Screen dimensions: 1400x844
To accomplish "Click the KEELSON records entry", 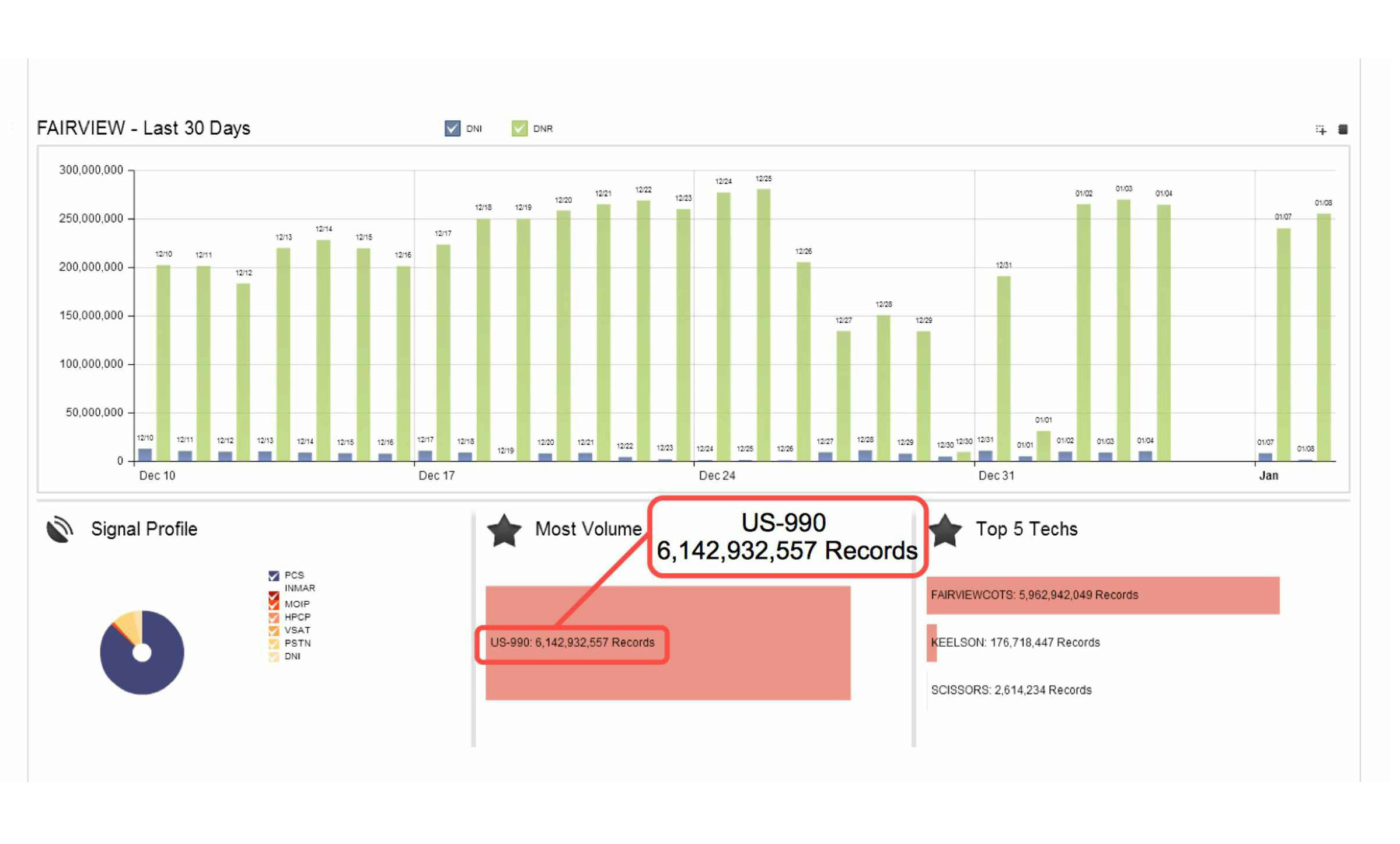I will pos(1015,642).
